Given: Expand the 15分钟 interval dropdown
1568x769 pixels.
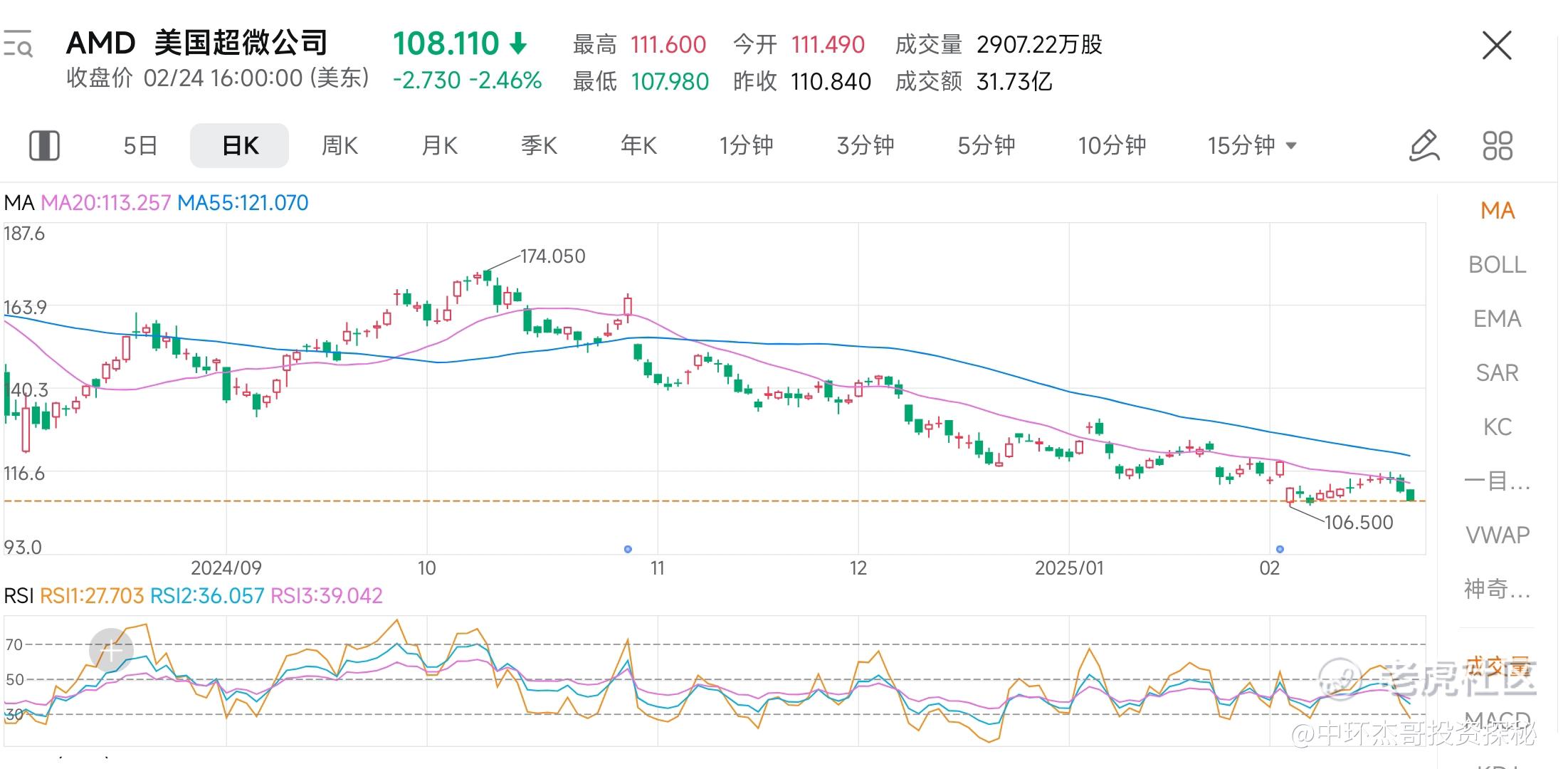Looking at the screenshot, I should coord(1252,146).
